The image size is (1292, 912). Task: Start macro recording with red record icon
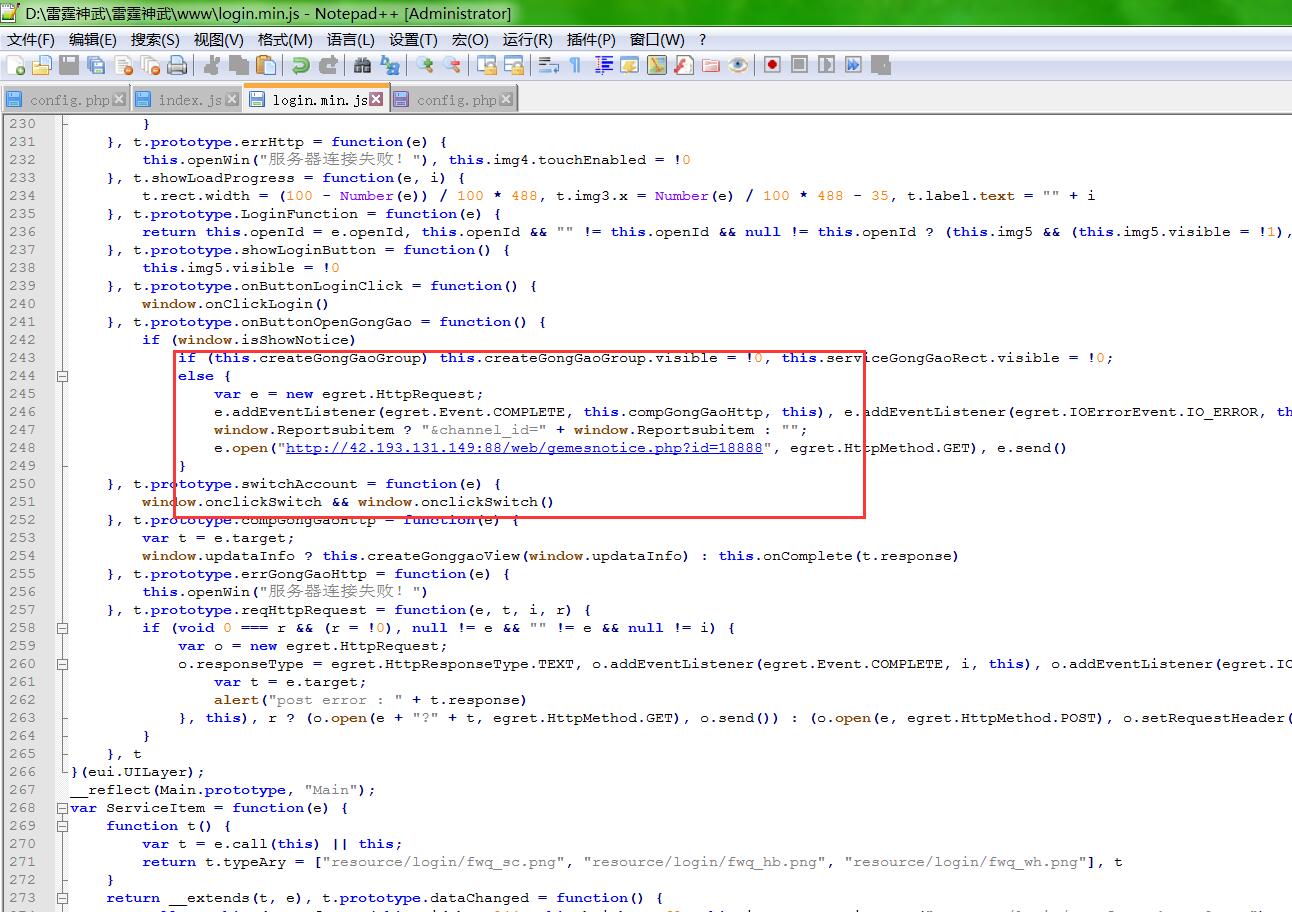point(772,66)
